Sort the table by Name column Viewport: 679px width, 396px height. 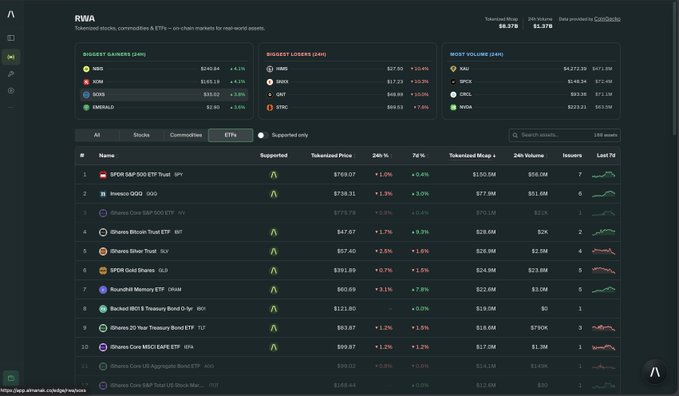[x=107, y=156]
